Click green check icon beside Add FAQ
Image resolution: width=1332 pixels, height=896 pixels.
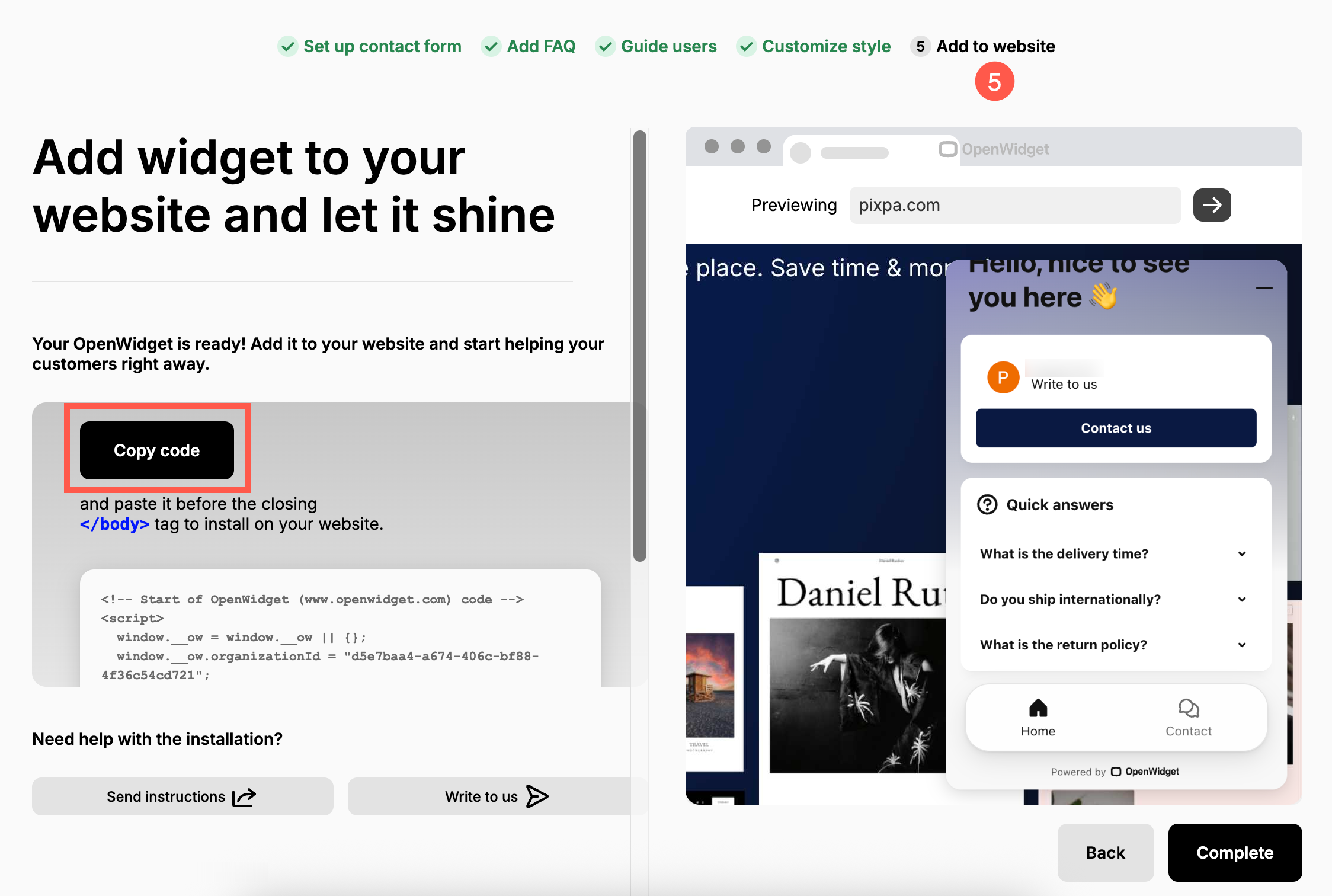(x=491, y=46)
